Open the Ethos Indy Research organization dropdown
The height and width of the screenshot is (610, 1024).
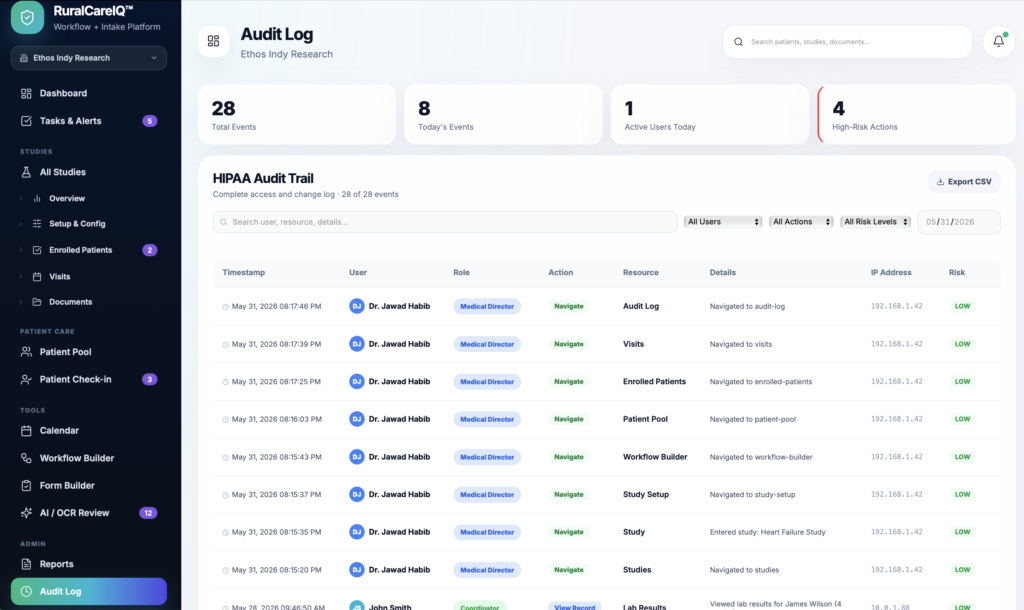(89, 58)
